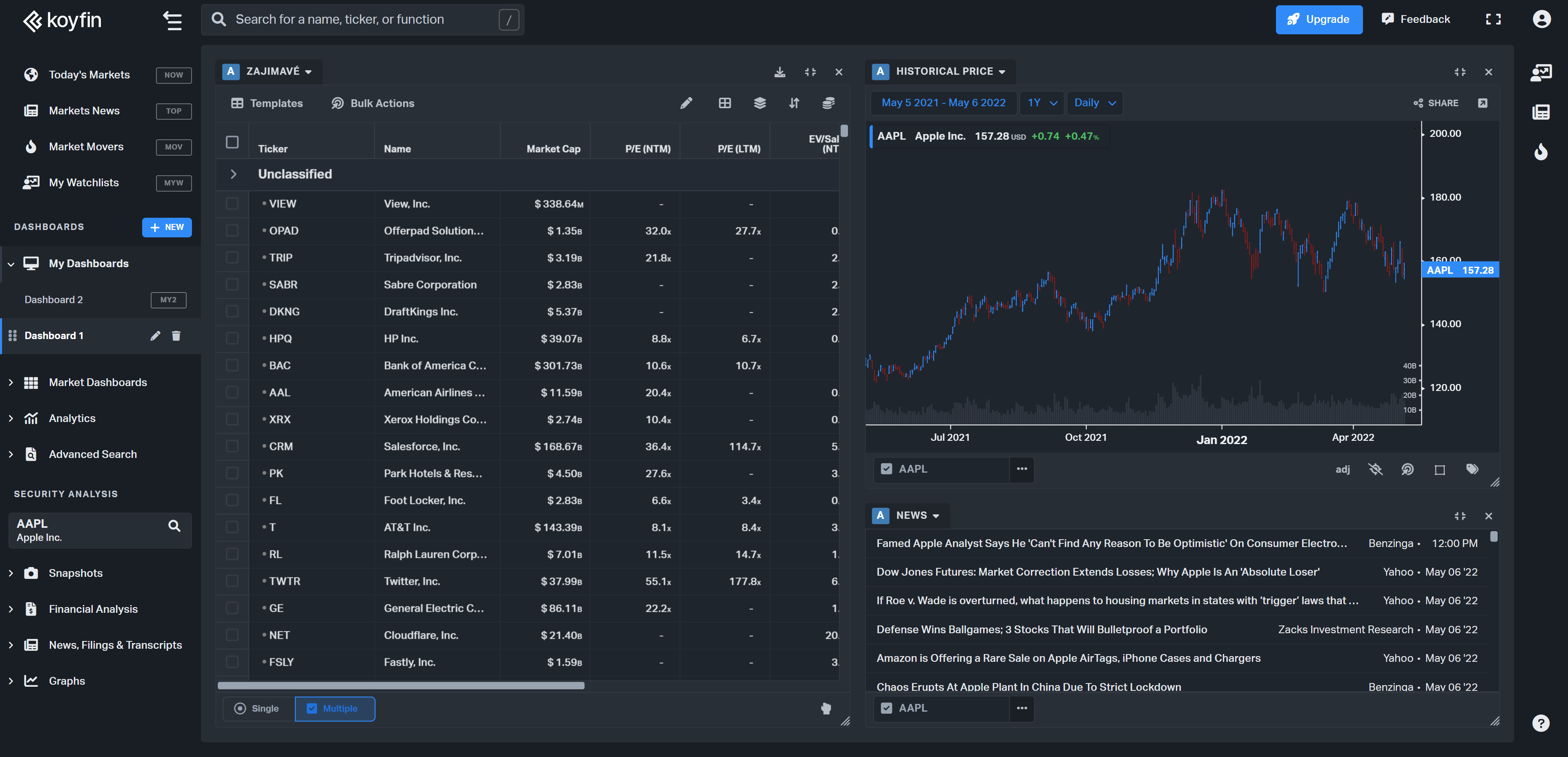Viewport: 1568px width, 757px height.
Task: Click the grouping layers icon
Action: [x=760, y=103]
